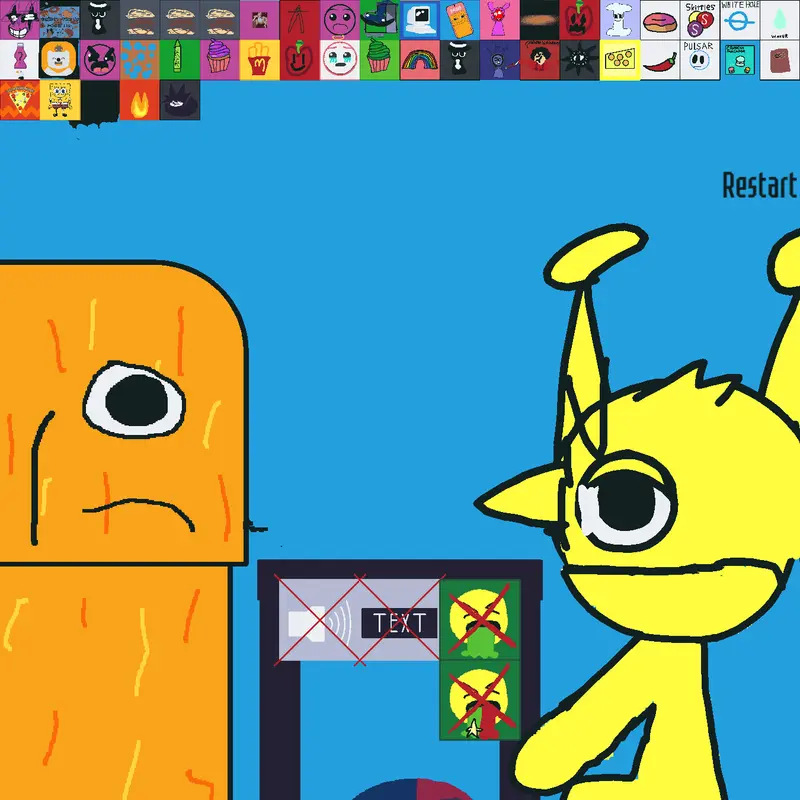The height and width of the screenshot is (800, 800).
Task: Select the Pulsar face tile
Action: (x=699, y=60)
